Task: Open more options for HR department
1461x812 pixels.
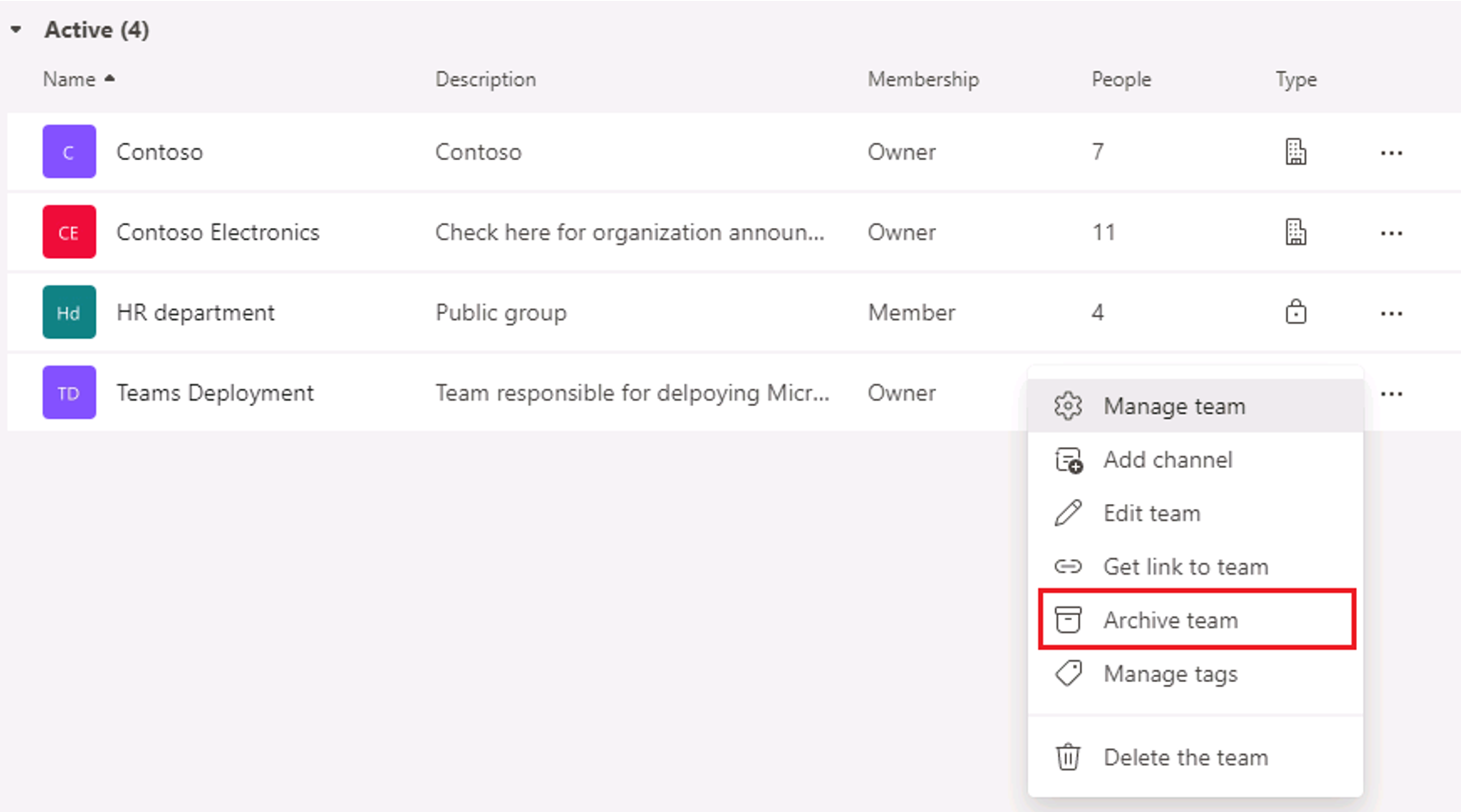Action: [x=1391, y=314]
